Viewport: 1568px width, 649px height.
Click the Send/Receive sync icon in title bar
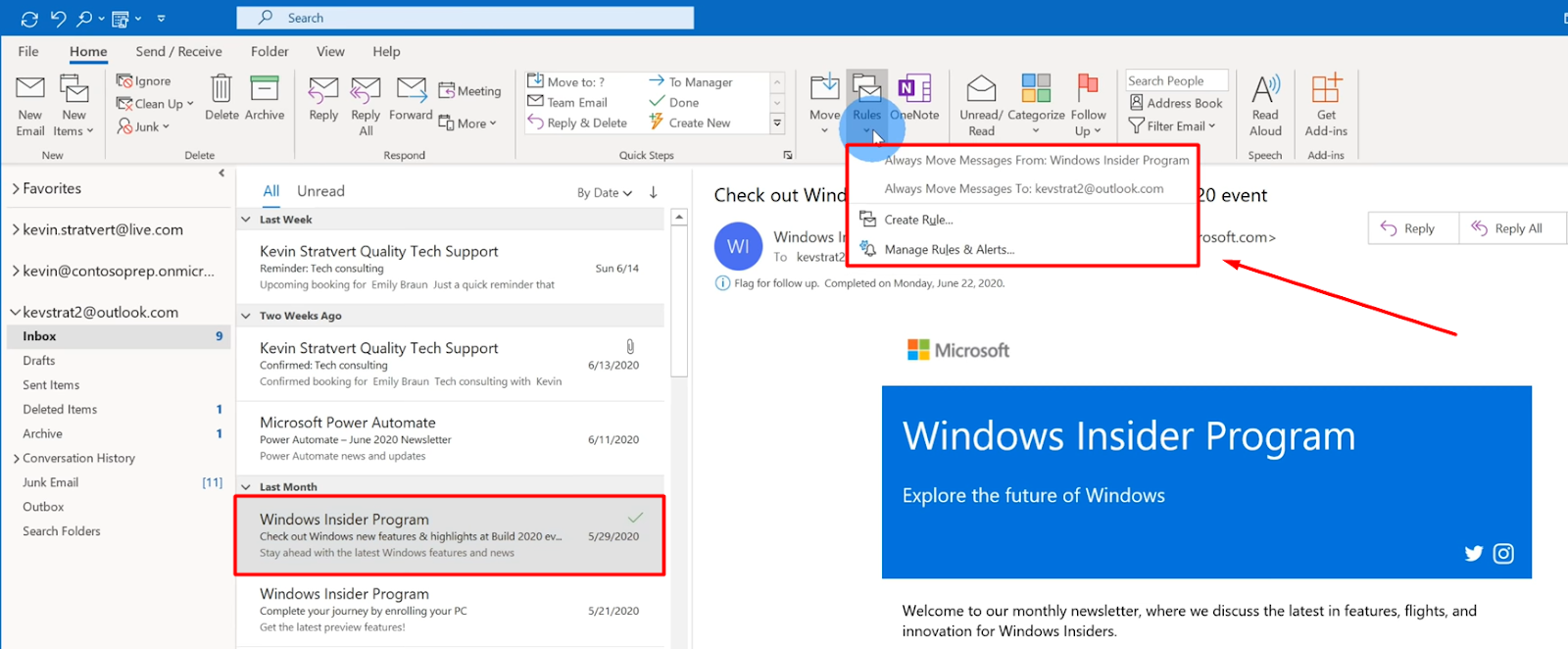click(29, 18)
